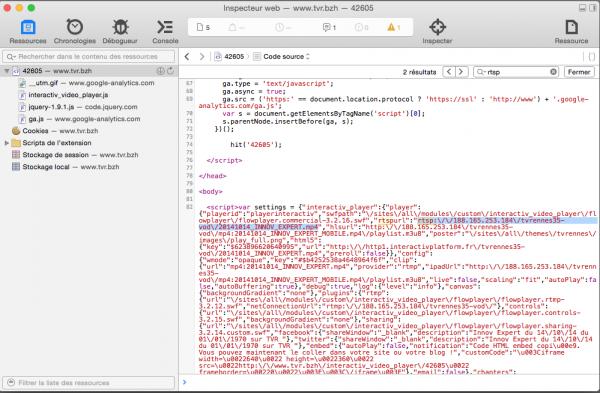This screenshot has width=600, height=393.
Task: Toggle the pretty print braces icon
Action: pyautogui.click(x=592, y=57)
